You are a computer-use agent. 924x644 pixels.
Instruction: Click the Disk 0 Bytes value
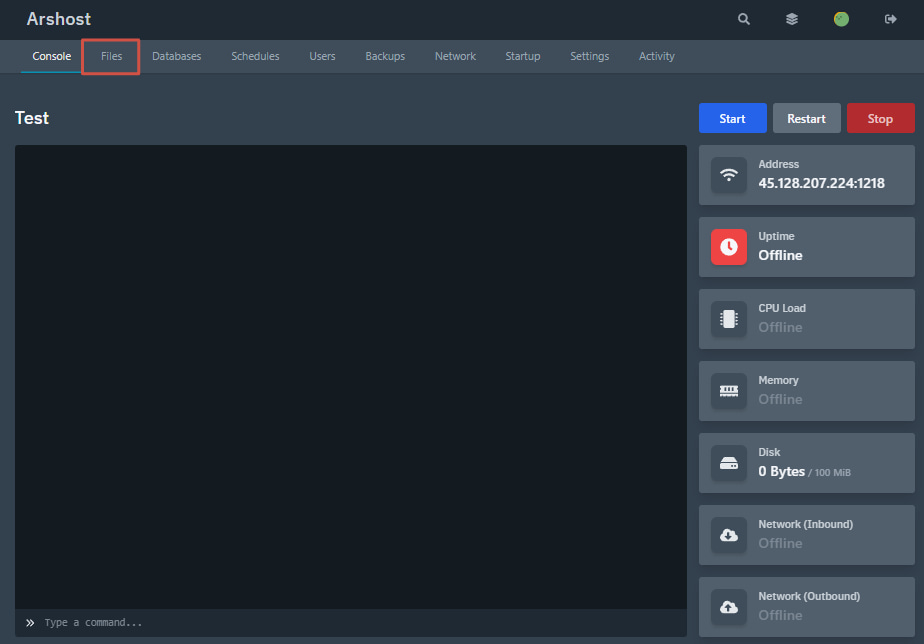point(781,471)
